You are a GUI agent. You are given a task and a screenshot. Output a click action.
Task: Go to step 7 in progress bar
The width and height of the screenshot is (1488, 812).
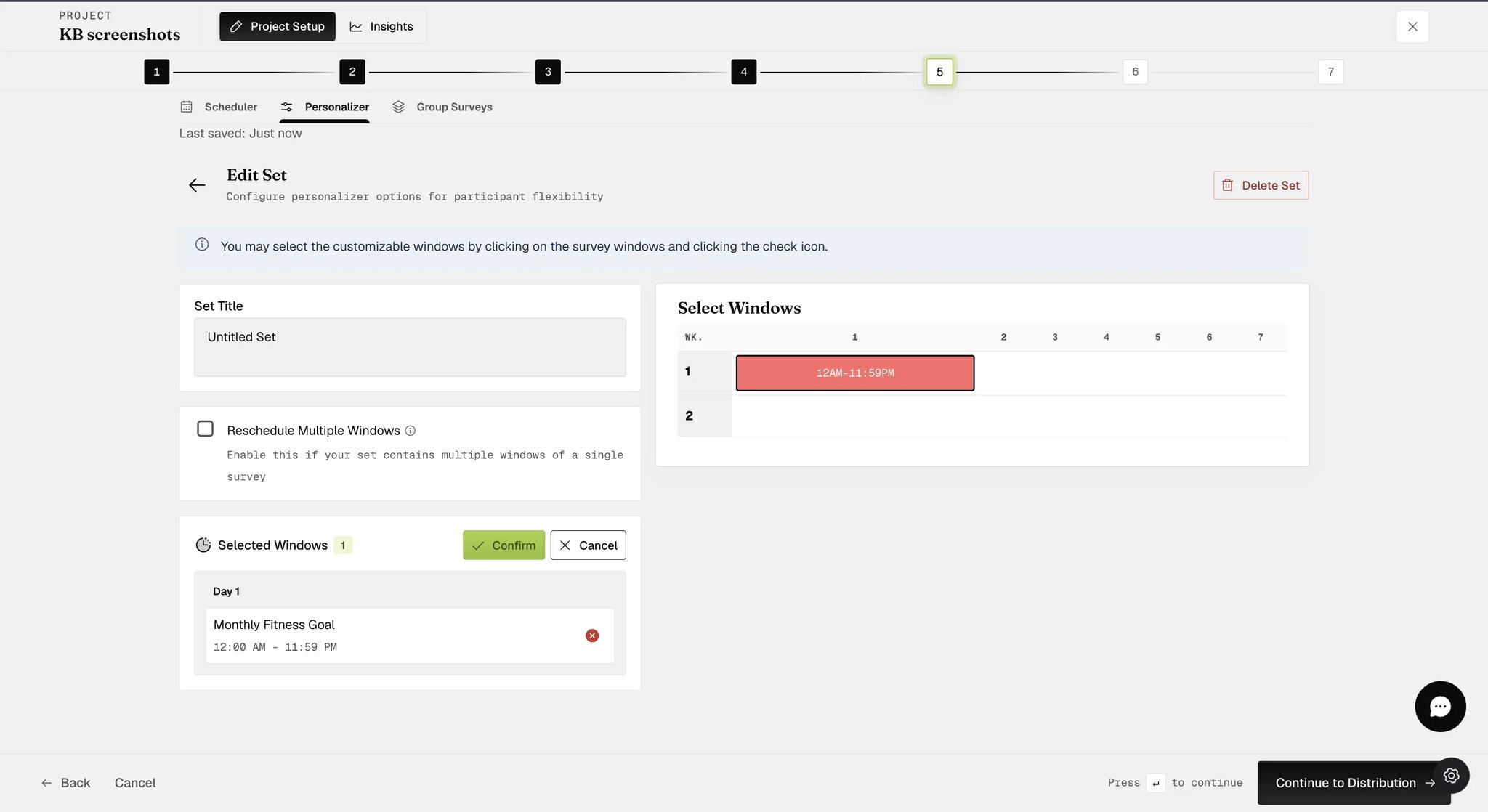point(1331,72)
